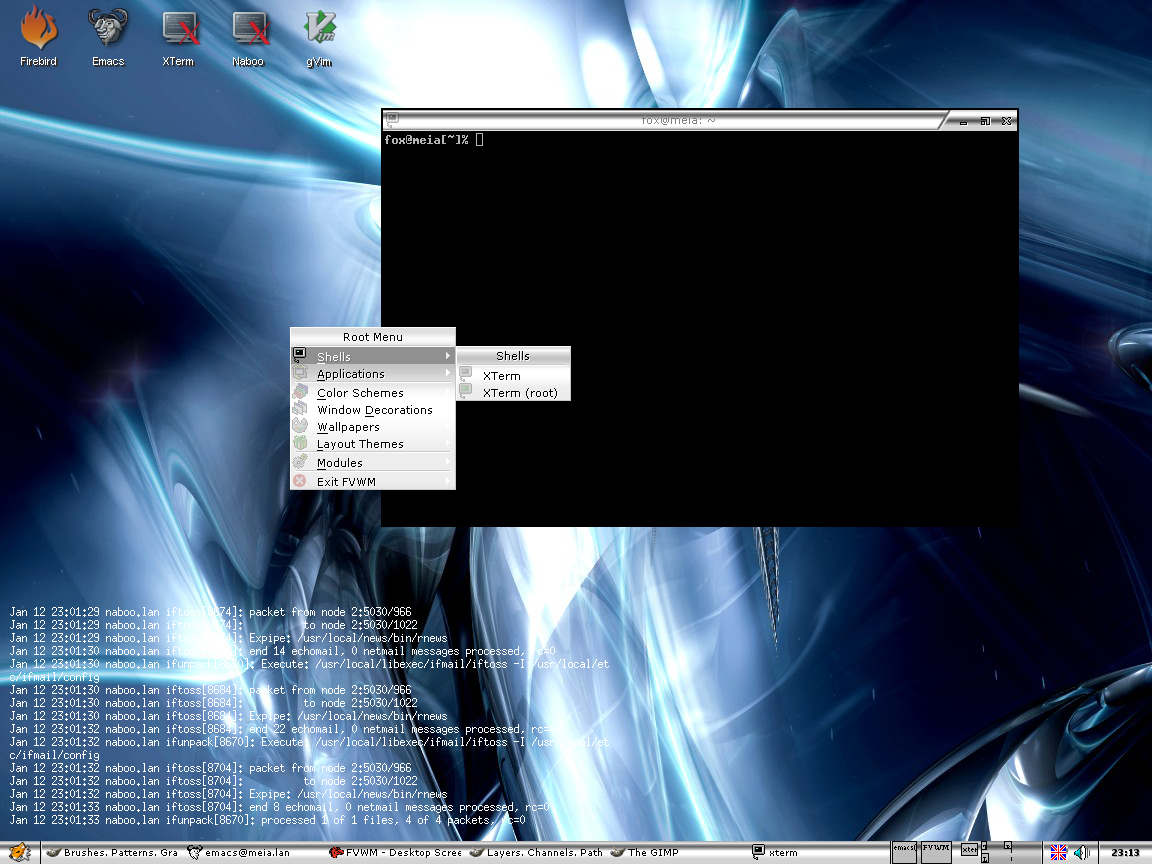The image size is (1152, 864).
Task: Expand the Exit FVWM submenu arrow
Action: pos(447,481)
